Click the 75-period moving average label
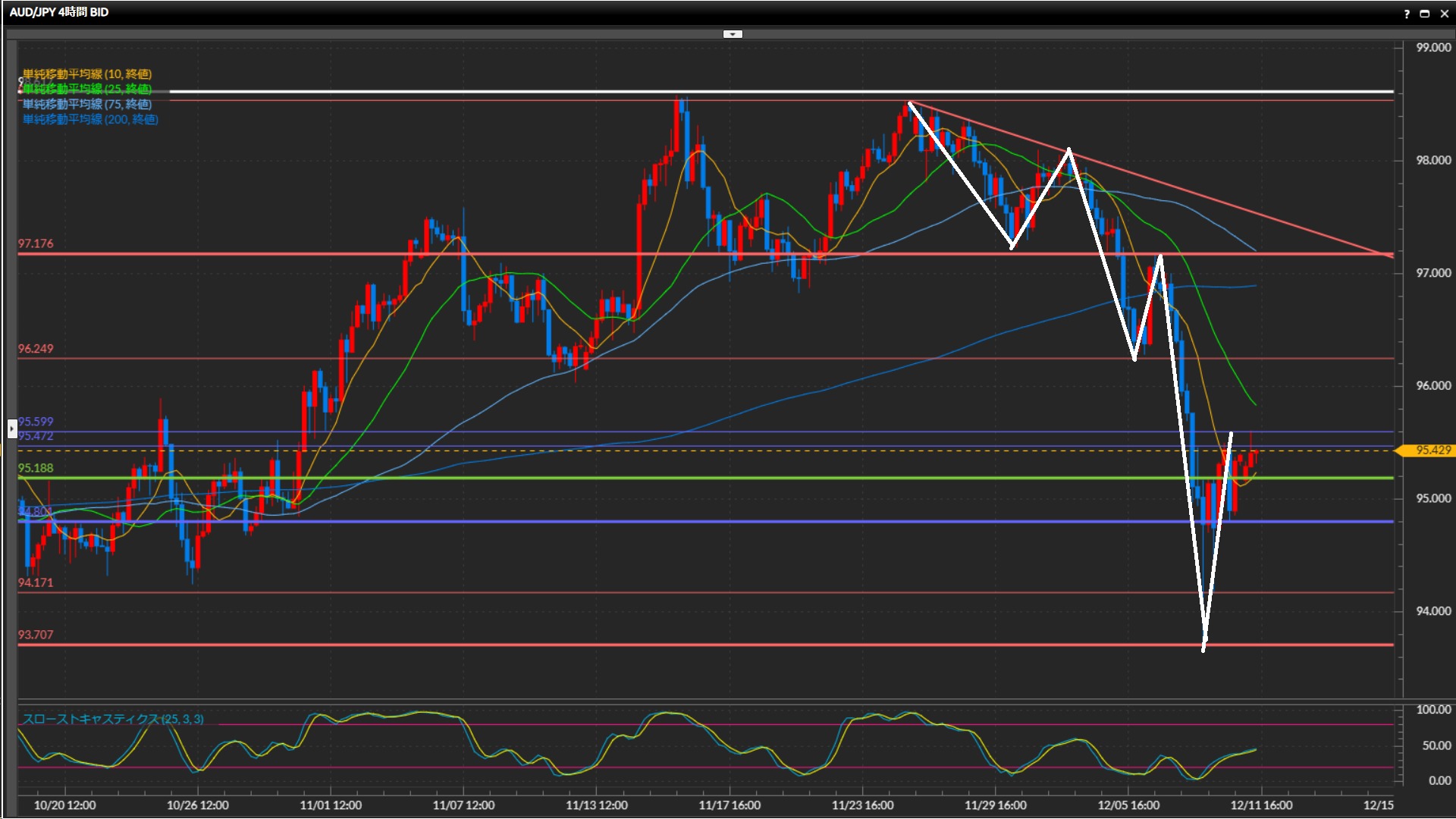Screen dimensions: 1456x819 point(87,104)
